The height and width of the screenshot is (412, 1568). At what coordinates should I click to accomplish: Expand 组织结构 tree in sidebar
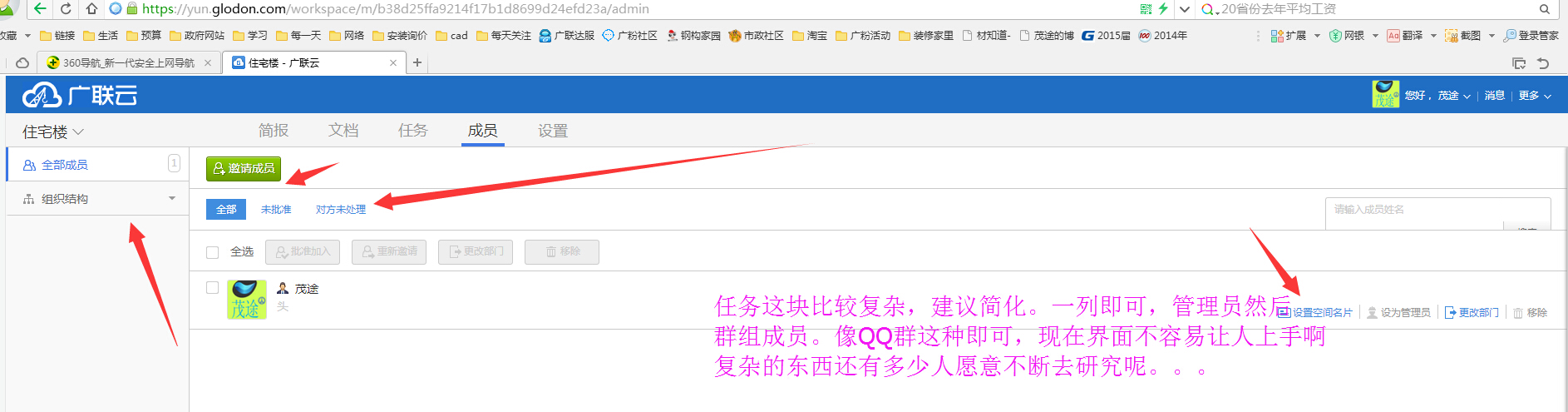point(172,199)
